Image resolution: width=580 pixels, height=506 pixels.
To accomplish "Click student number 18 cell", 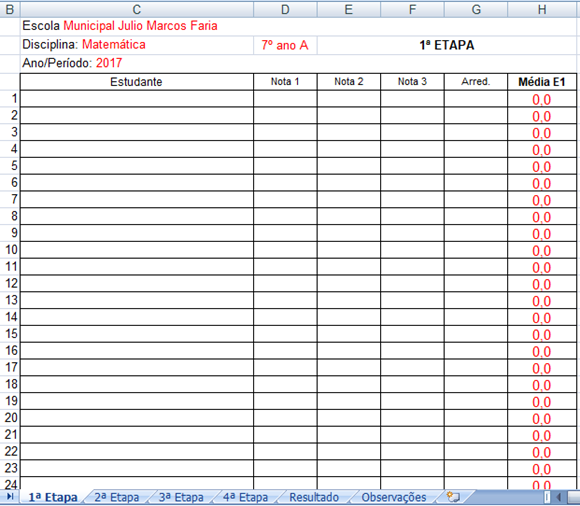I will tap(10, 384).
